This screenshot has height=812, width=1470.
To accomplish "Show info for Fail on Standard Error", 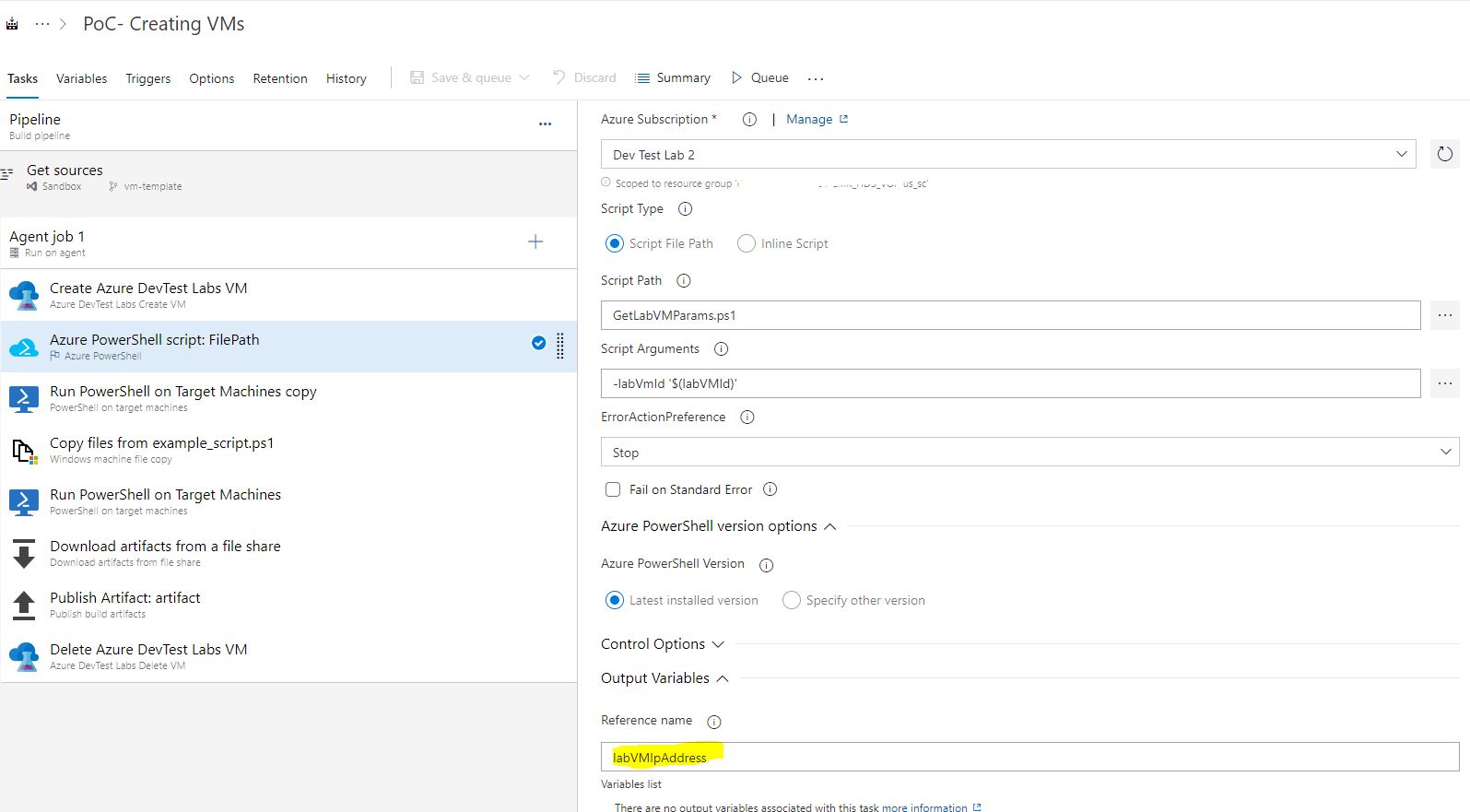I will [770, 489].
